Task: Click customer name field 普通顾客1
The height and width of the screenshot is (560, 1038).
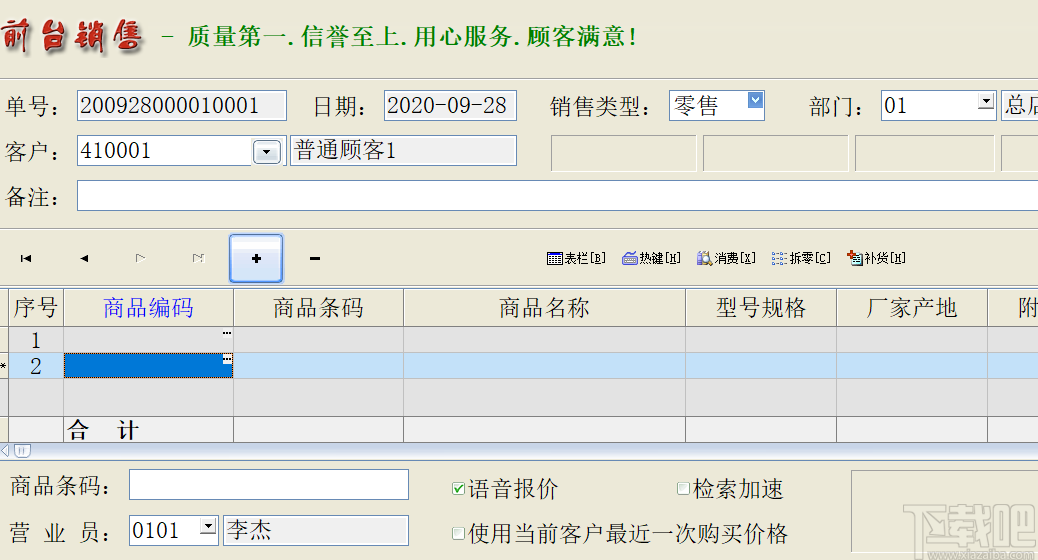Action: [403, 150]
